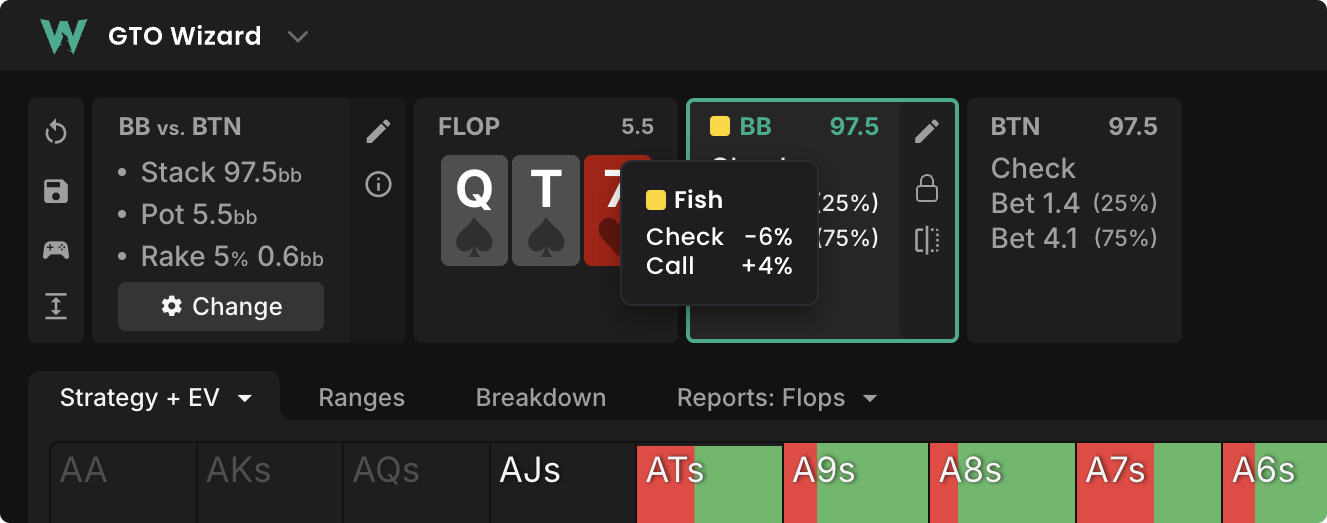This screenshot has width=1327, height=523.
Task: Click the yellow BB player color swatch
Action: tap(719, 127)
